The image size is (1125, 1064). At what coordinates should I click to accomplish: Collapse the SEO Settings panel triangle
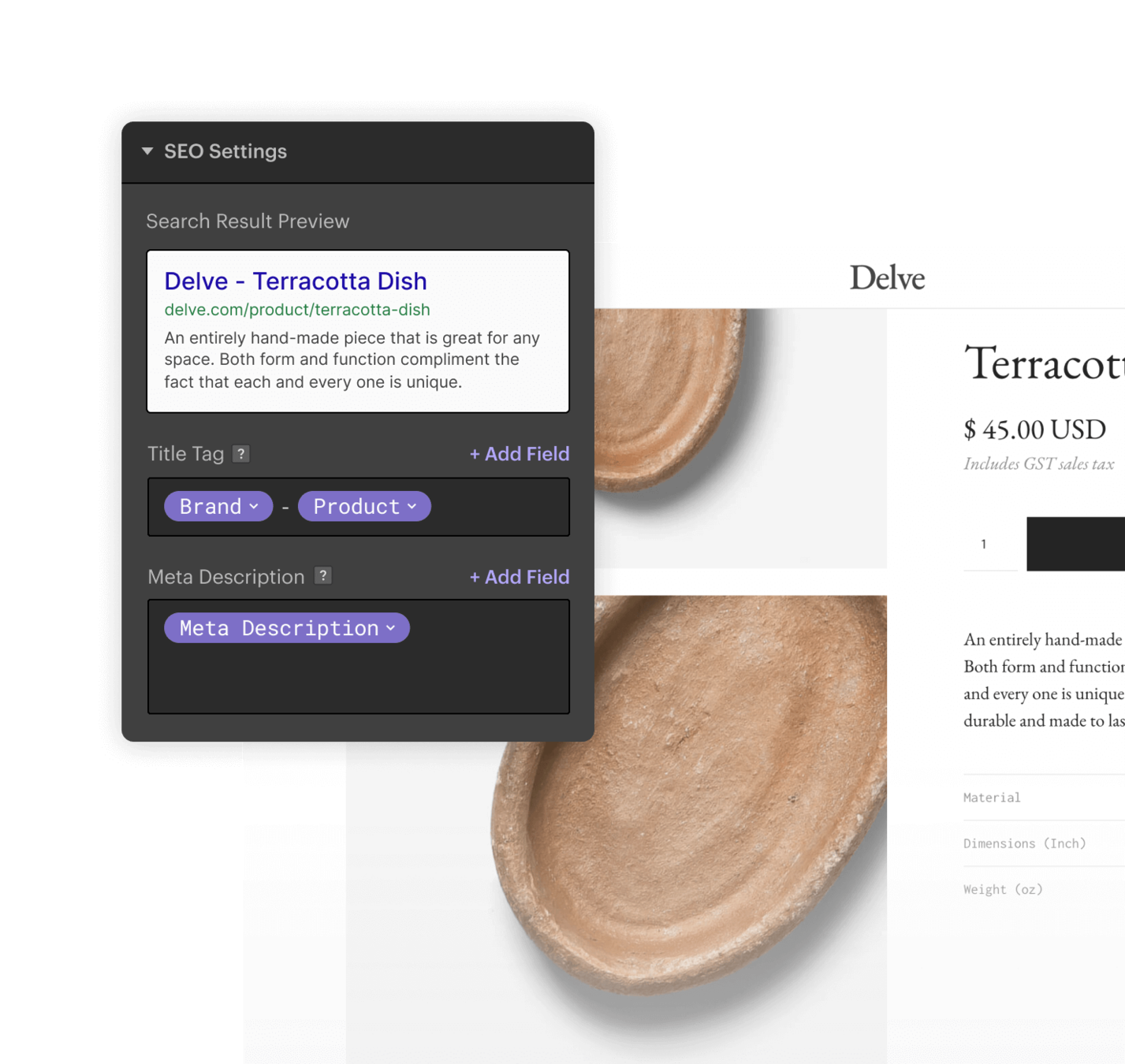147,151
